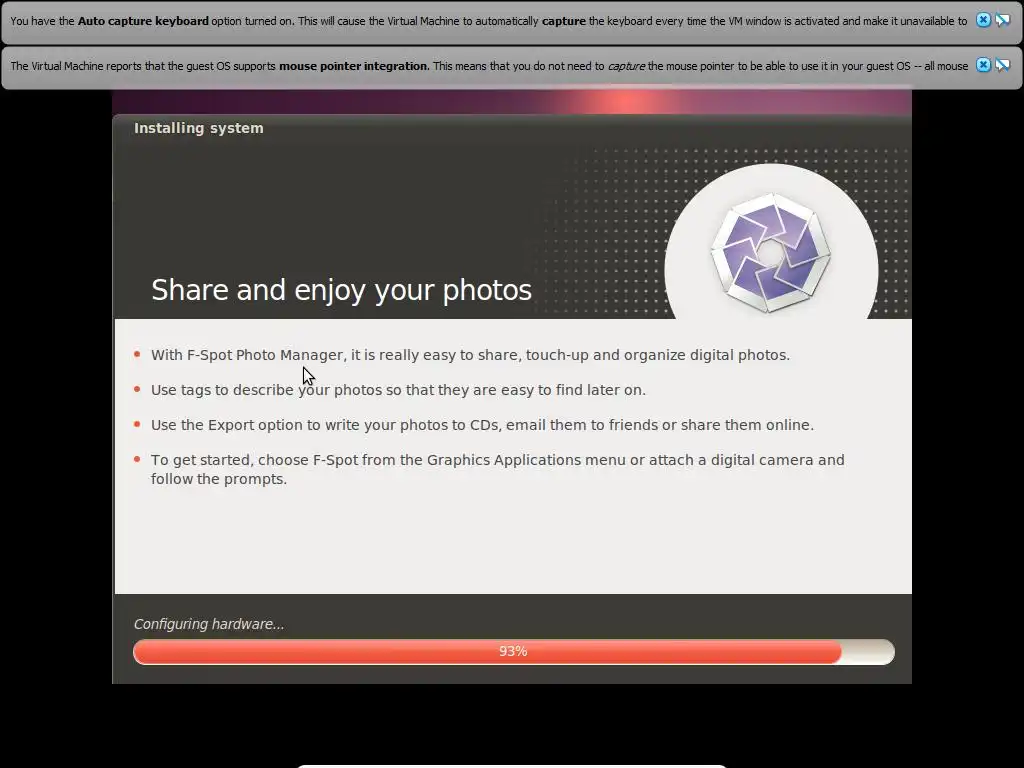The image size is (1024, 768).
Task: Click the 'Installing system' title
Action: click(x=199, y=128)
